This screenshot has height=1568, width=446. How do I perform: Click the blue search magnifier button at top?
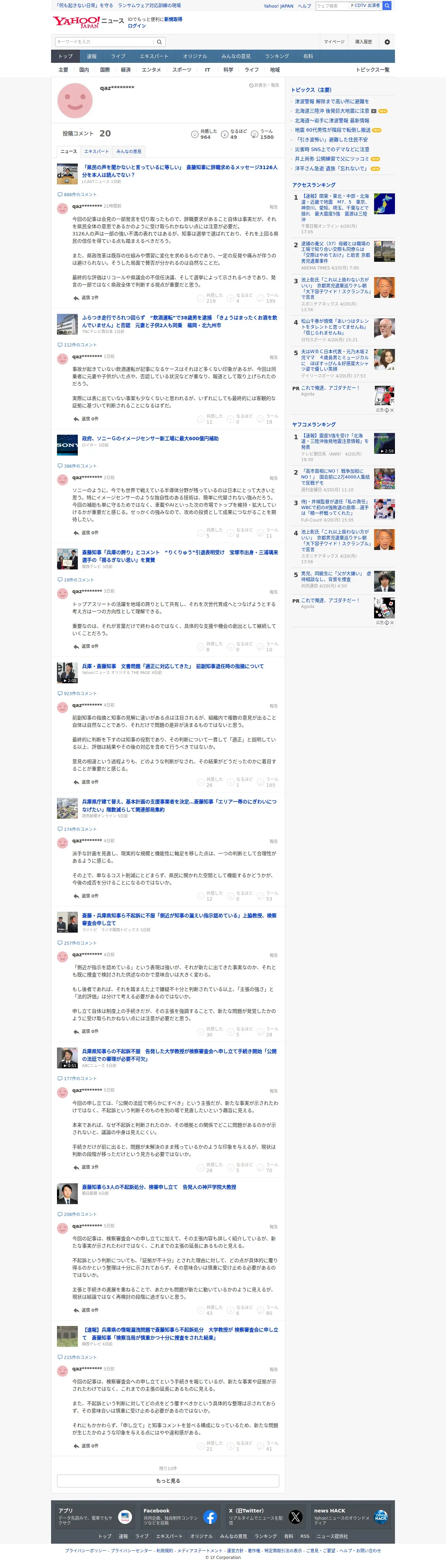pyautogui.click(x=387, y=6)
